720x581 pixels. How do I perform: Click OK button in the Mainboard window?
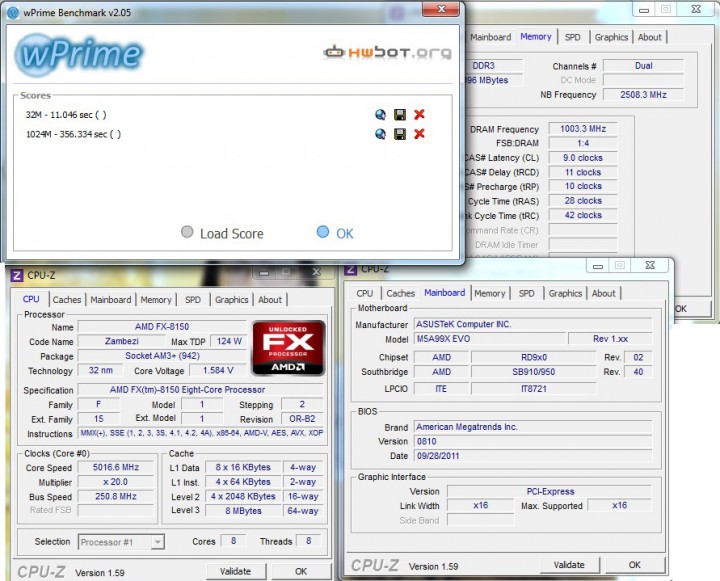point(635,565)
